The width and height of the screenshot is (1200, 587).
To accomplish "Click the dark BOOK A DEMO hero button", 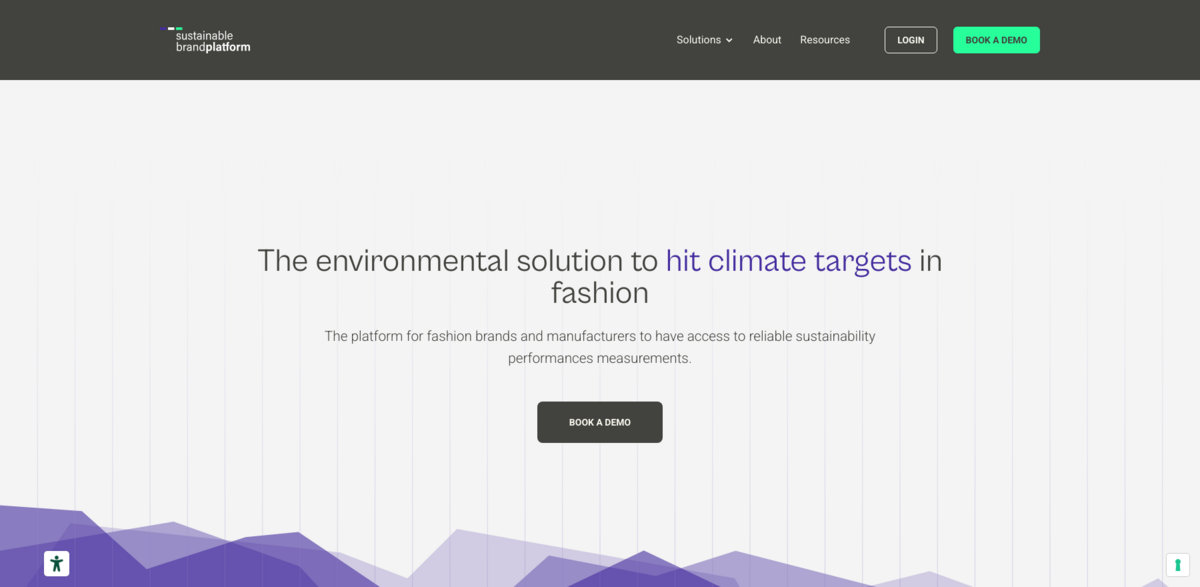I will tap(599, 422).
